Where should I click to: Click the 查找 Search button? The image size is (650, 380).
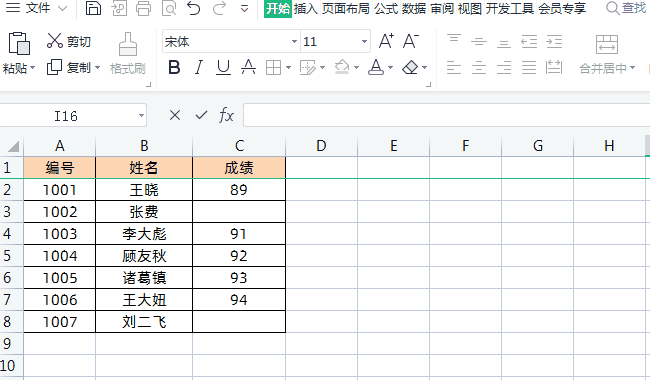[x=626, y=8]
